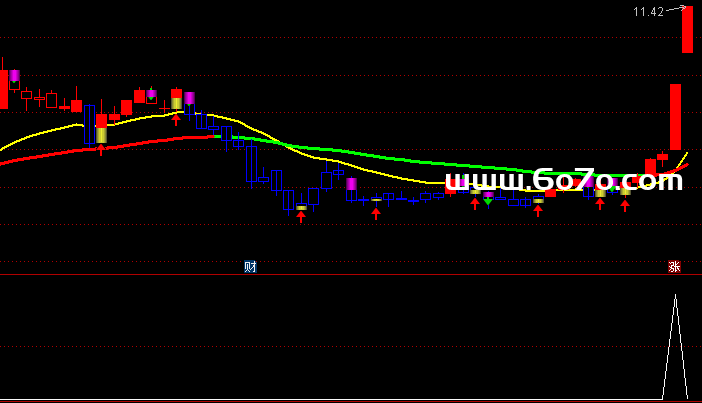Select the second tall red candle on right
The width and height of the screenshot is (702, 403).
point(675,116)
